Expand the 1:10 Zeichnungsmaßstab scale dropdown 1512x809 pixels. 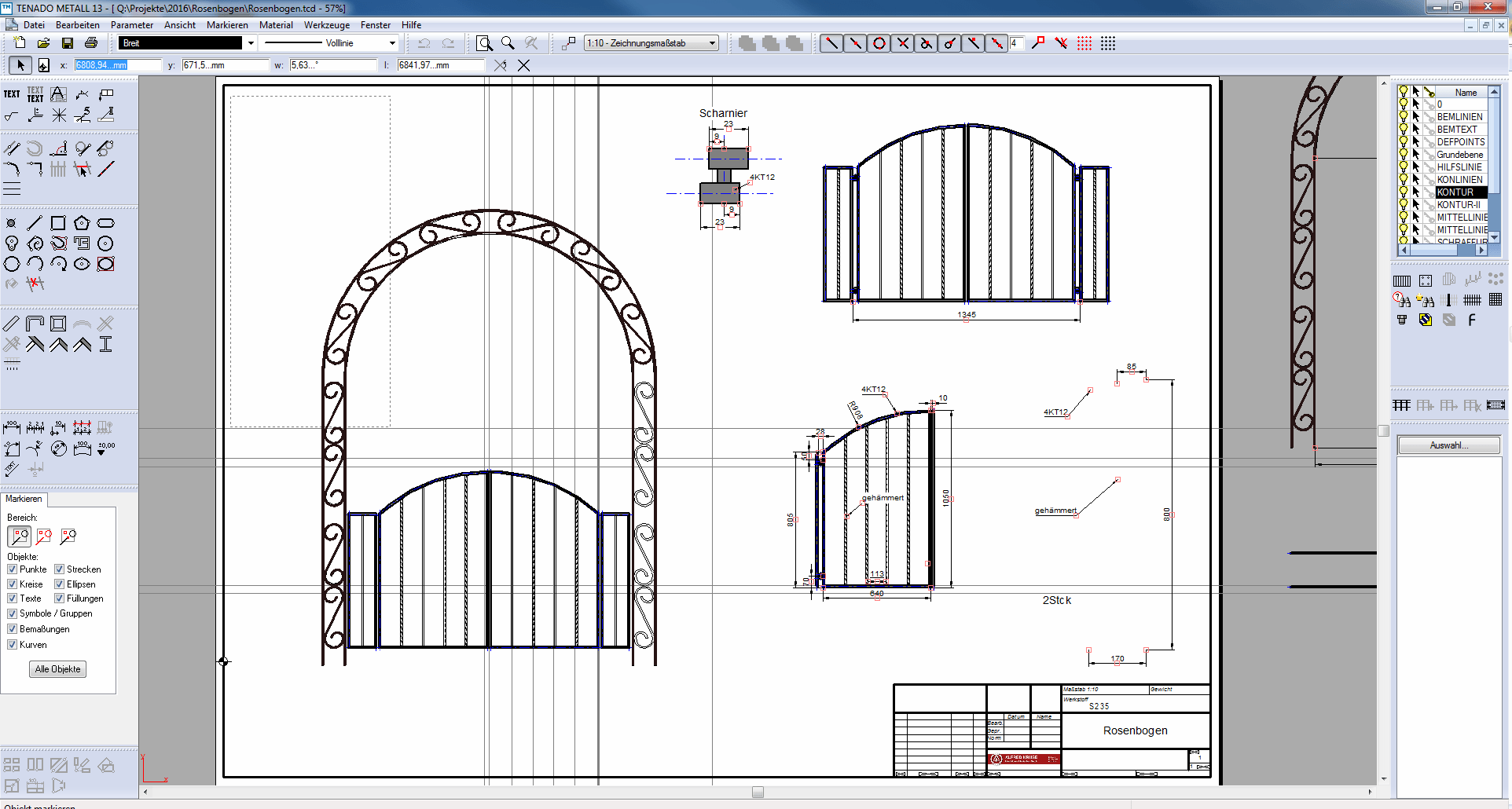pos(712,43)
